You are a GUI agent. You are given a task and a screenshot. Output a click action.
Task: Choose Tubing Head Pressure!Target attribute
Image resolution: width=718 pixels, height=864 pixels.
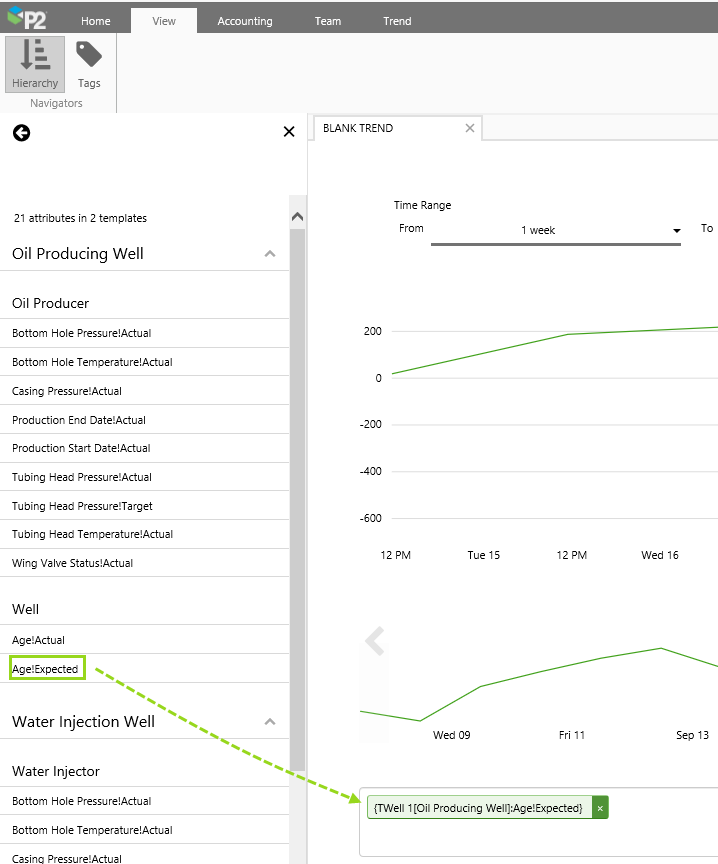82,506
